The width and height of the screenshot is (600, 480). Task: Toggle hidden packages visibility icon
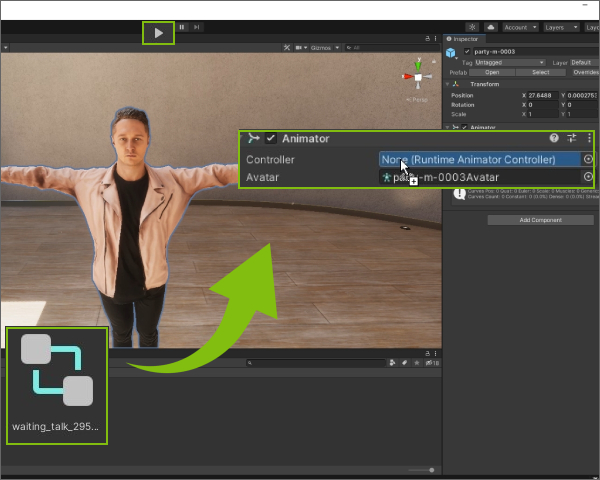(x=432, y=363)
